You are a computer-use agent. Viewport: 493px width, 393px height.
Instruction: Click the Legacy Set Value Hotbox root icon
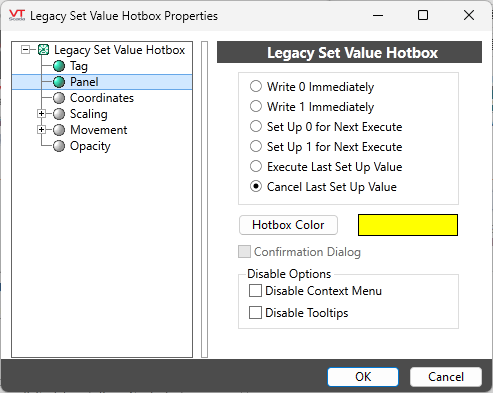pyautogui.click(x=43, y=50)
